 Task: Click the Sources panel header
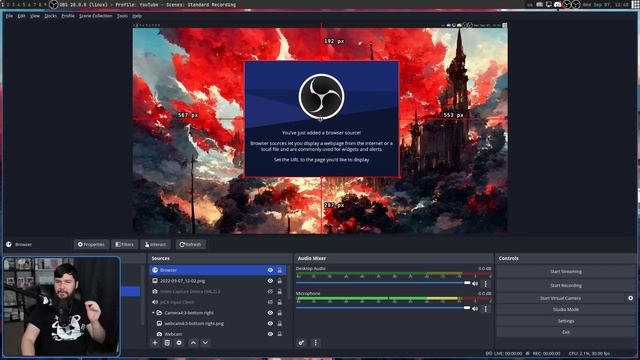pos(220,258)
